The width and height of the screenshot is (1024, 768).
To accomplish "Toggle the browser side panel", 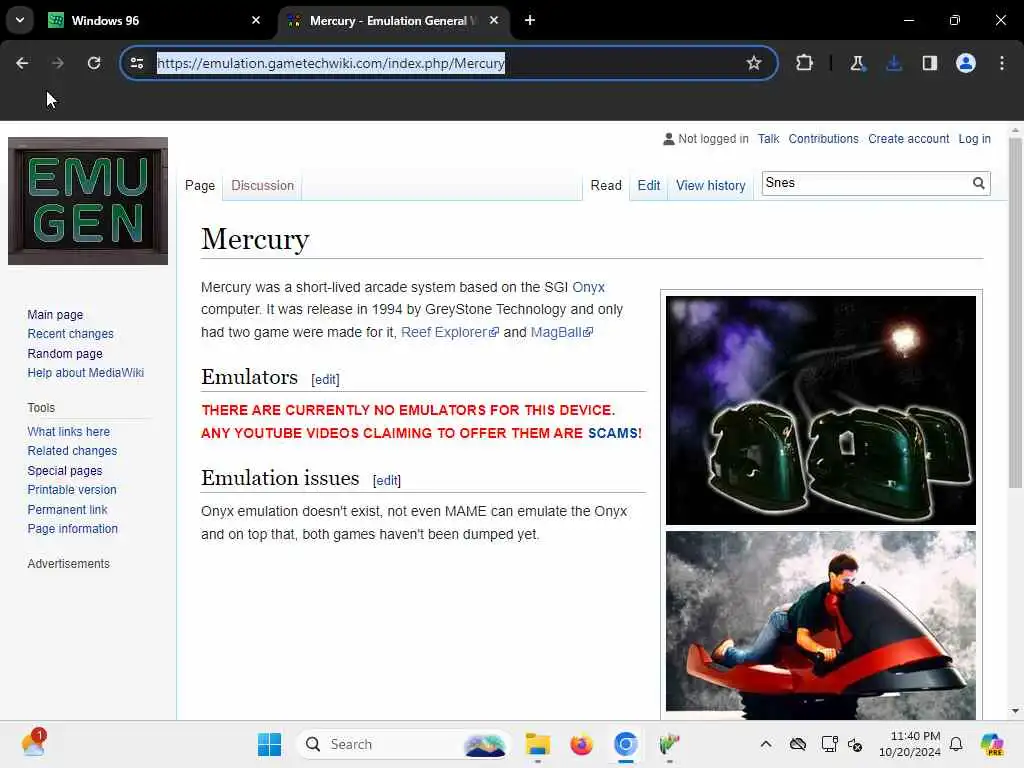I will click(930, 63).
